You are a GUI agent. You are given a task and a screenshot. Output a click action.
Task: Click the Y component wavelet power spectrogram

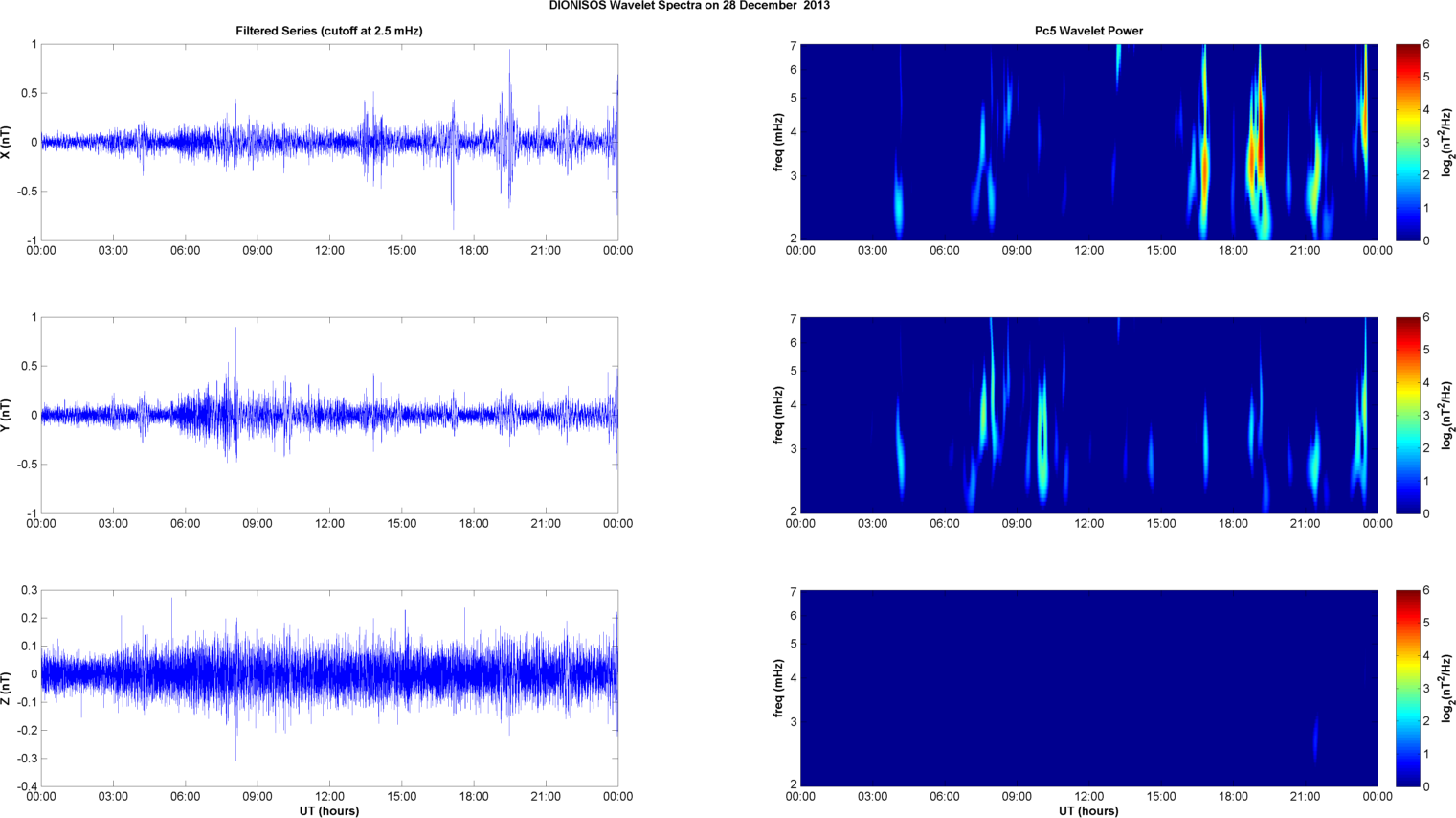pos(1088,416)
